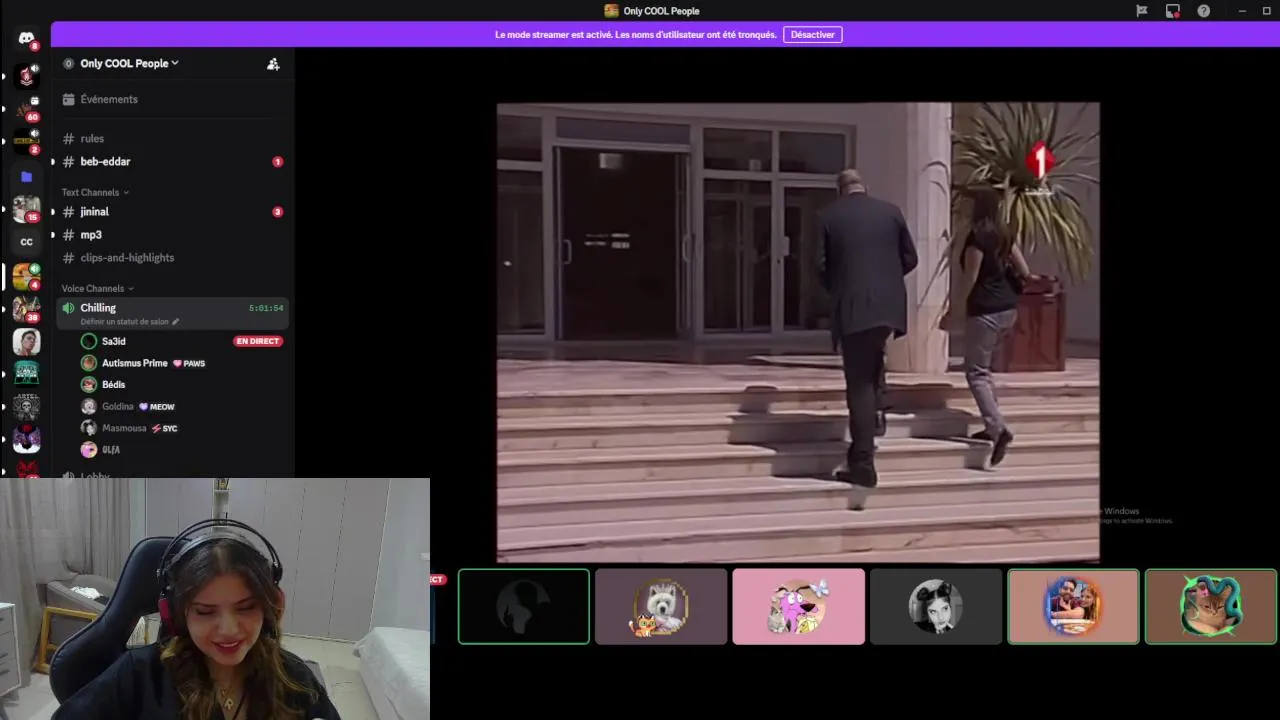The height and width of the screenshot is (720, 1280).
Task: Open the ARTEL server icon
Action: coord(26,406)
